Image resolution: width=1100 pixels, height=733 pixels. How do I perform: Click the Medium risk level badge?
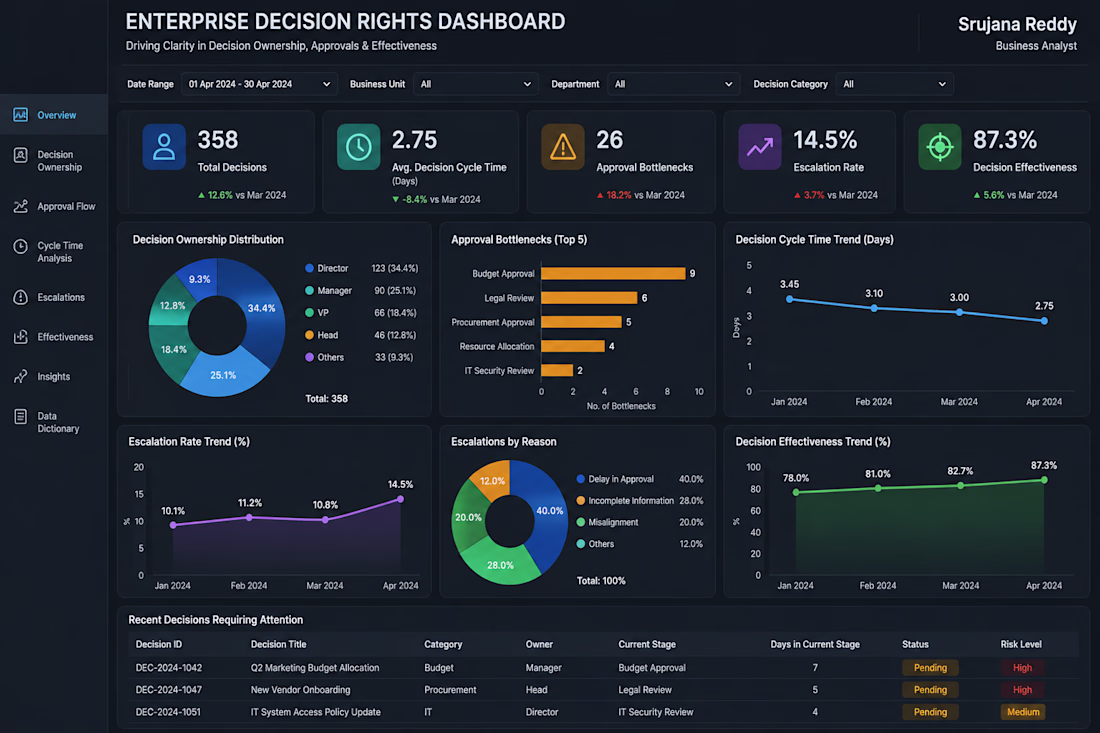[x=1023, y=712]
